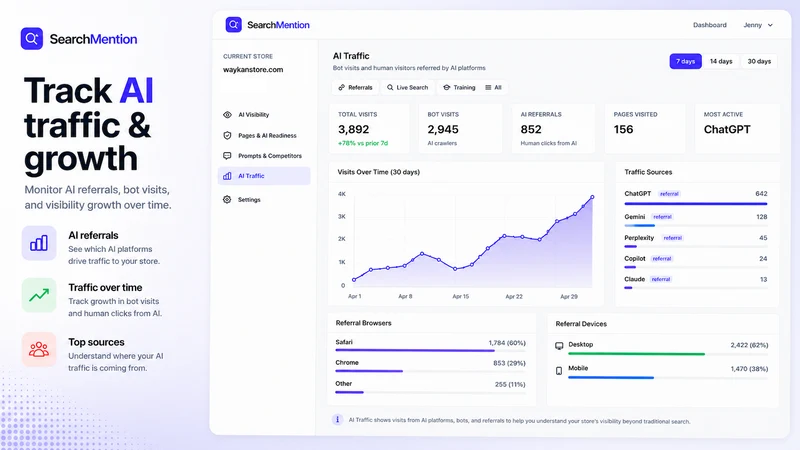The height and width of the screenshot is (450, 800).
Task: Click the All list icon in the filter
Action: (x=488, y=87)
